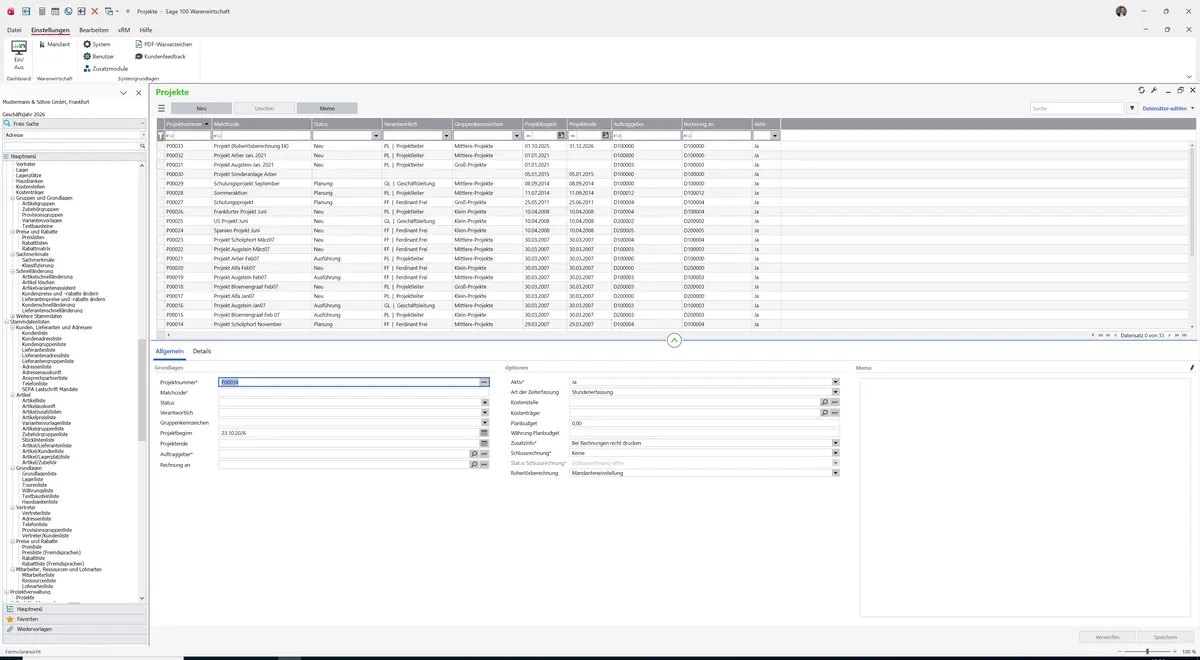Click the search magnifier for Auftraggeber
The image size is (1200, 660).
(474, 454)
